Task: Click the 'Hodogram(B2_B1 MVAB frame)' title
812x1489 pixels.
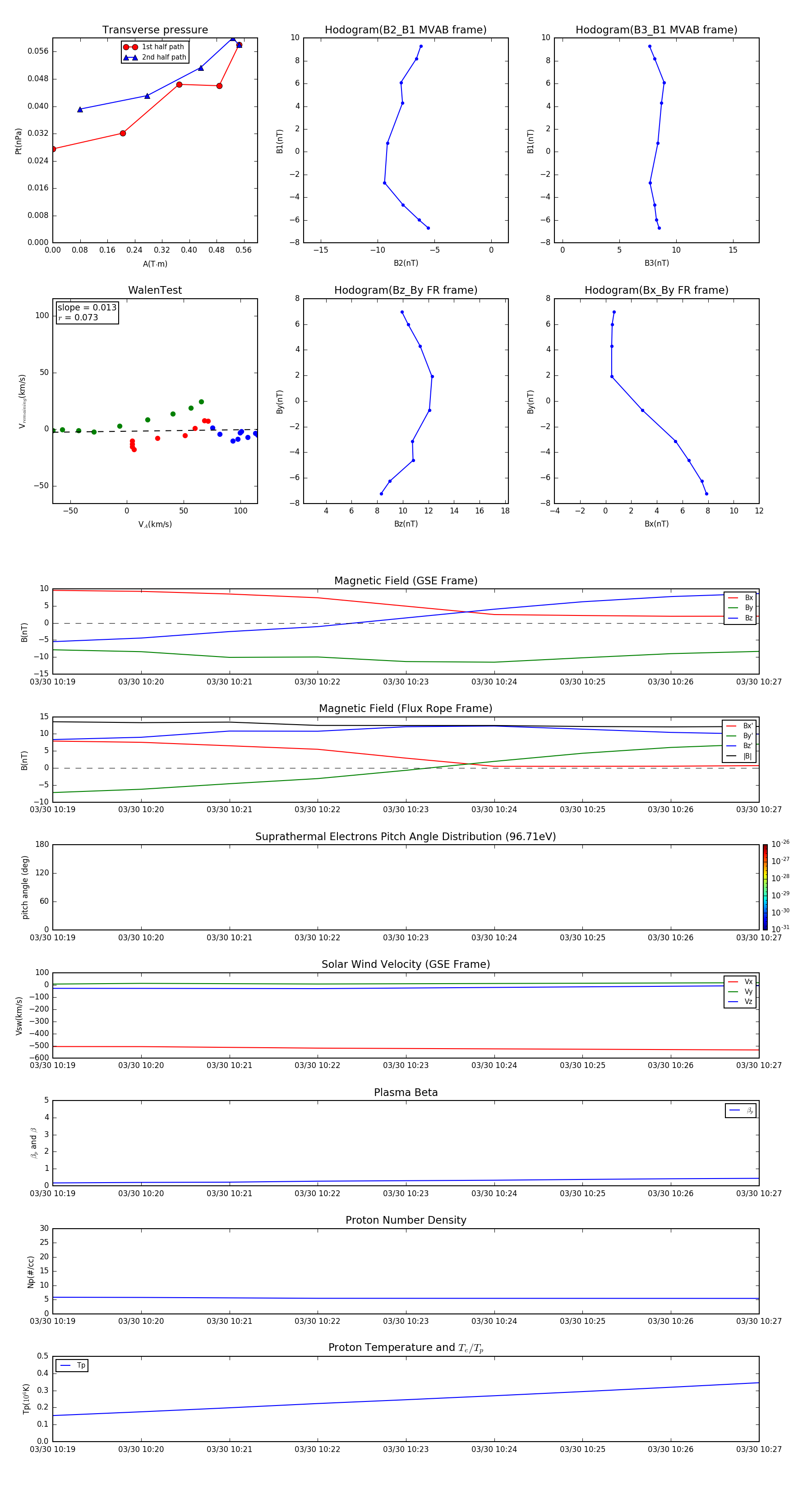Action: click(x=405, y=29)
